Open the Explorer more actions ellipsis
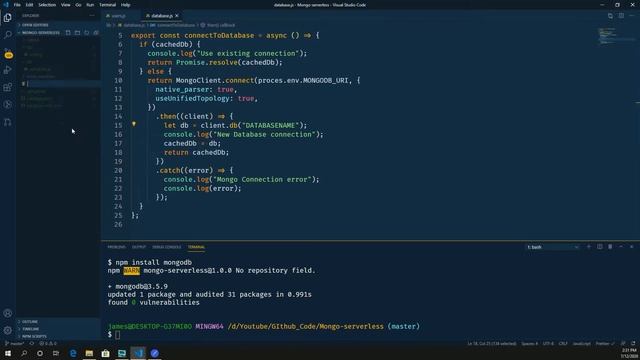This screenshot has height=360, width=640. 92,16
